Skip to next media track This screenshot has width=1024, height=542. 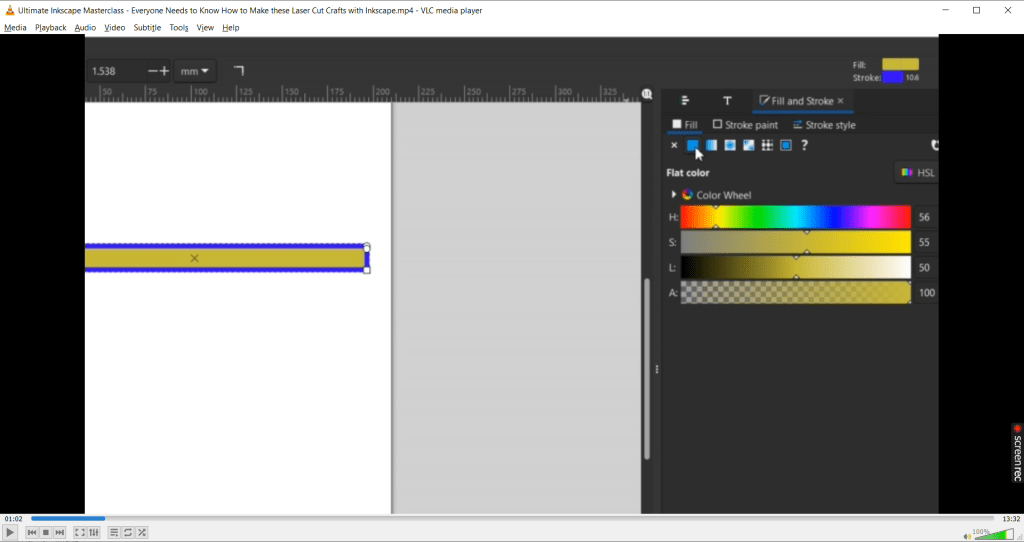click(x=60, y=533)
